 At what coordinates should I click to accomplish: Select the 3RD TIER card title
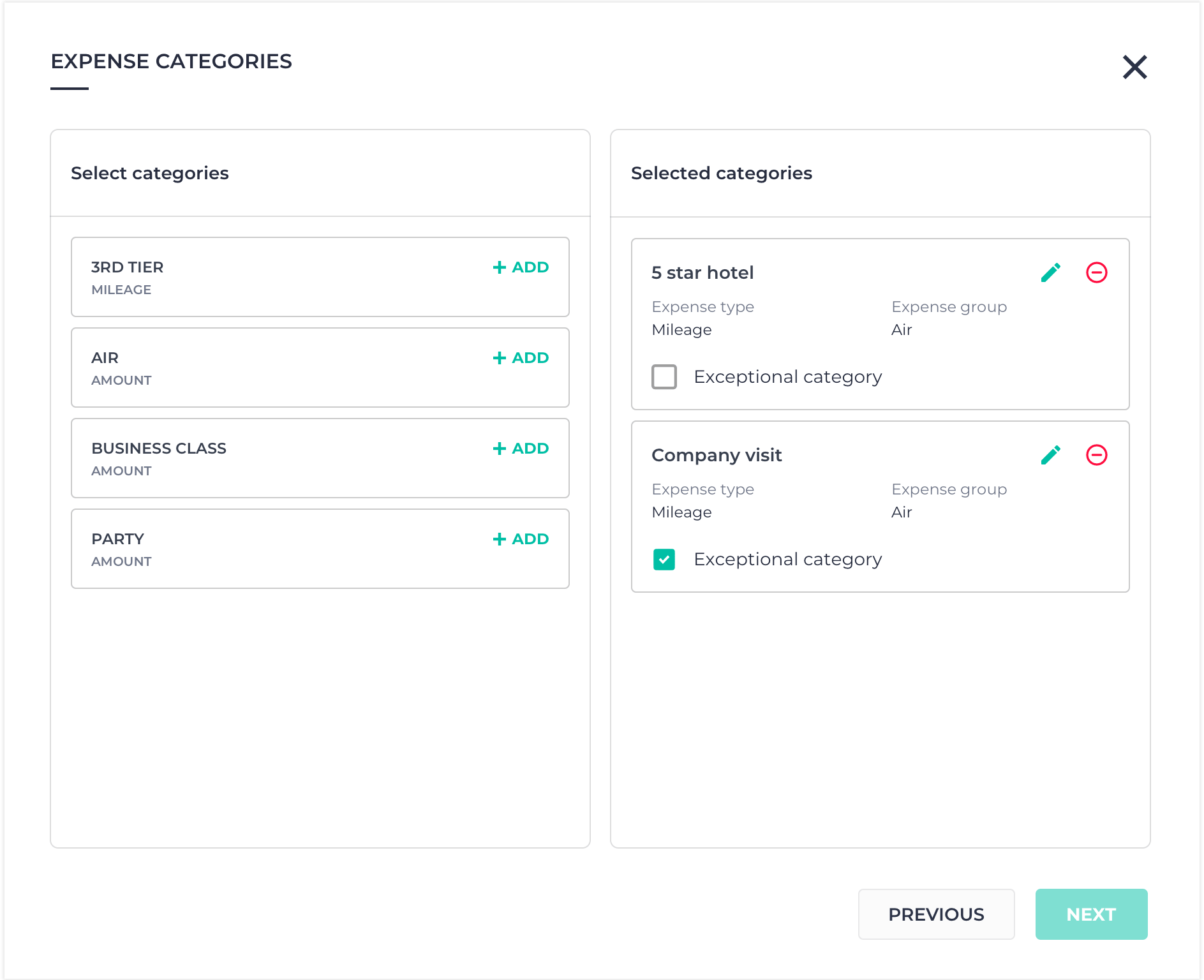point(128,267)
